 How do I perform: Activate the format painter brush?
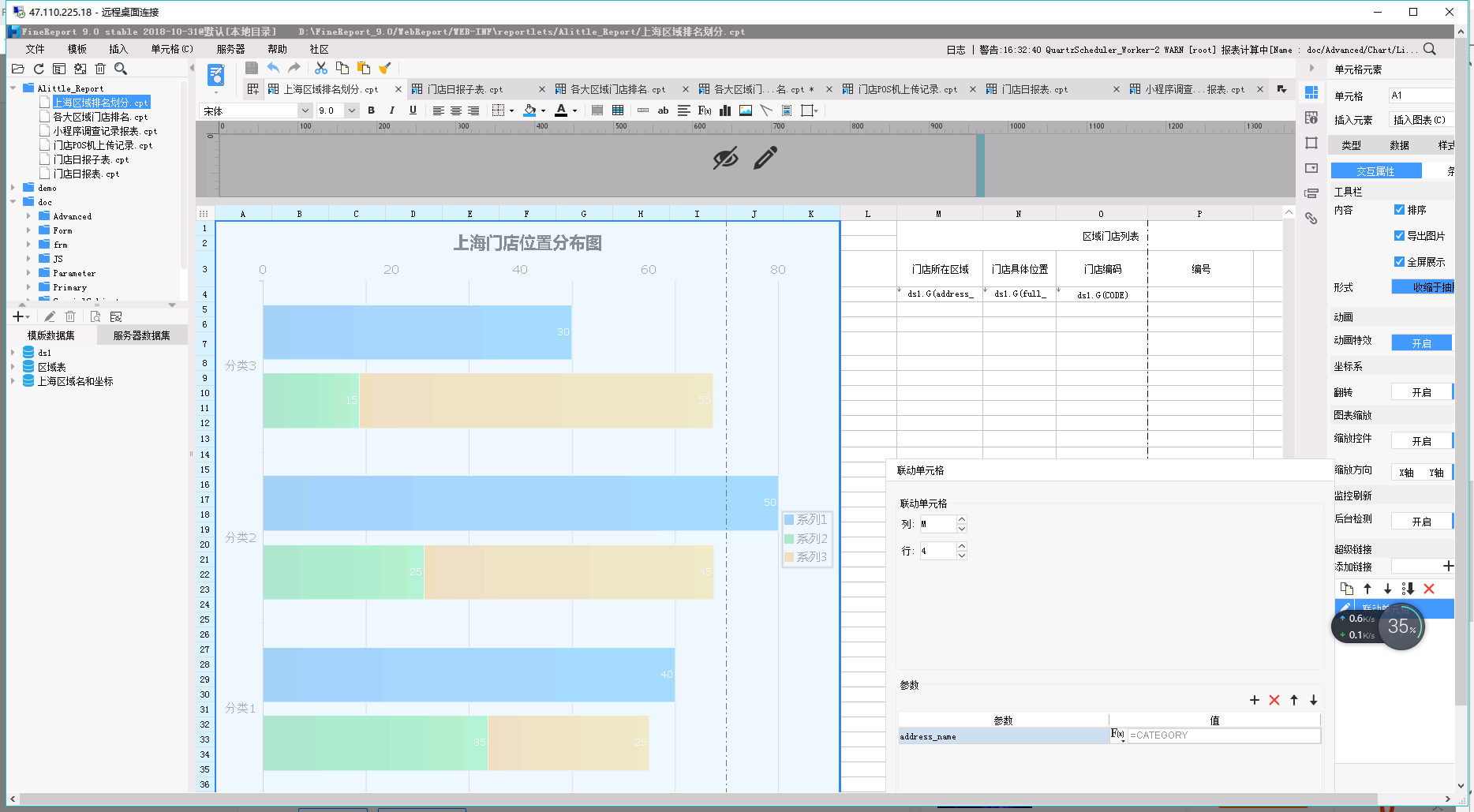point(385,68)
